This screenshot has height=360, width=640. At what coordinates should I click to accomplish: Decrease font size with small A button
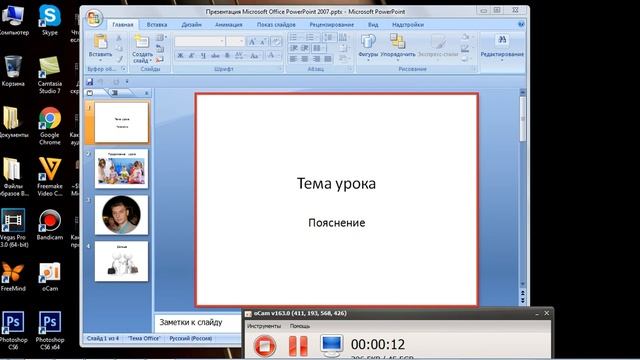tap(263, 41)
